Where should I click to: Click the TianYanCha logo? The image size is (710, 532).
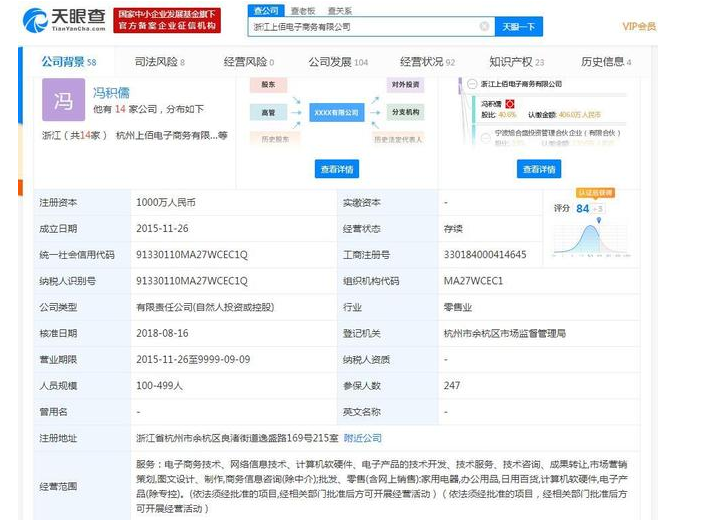coord(64,20)
